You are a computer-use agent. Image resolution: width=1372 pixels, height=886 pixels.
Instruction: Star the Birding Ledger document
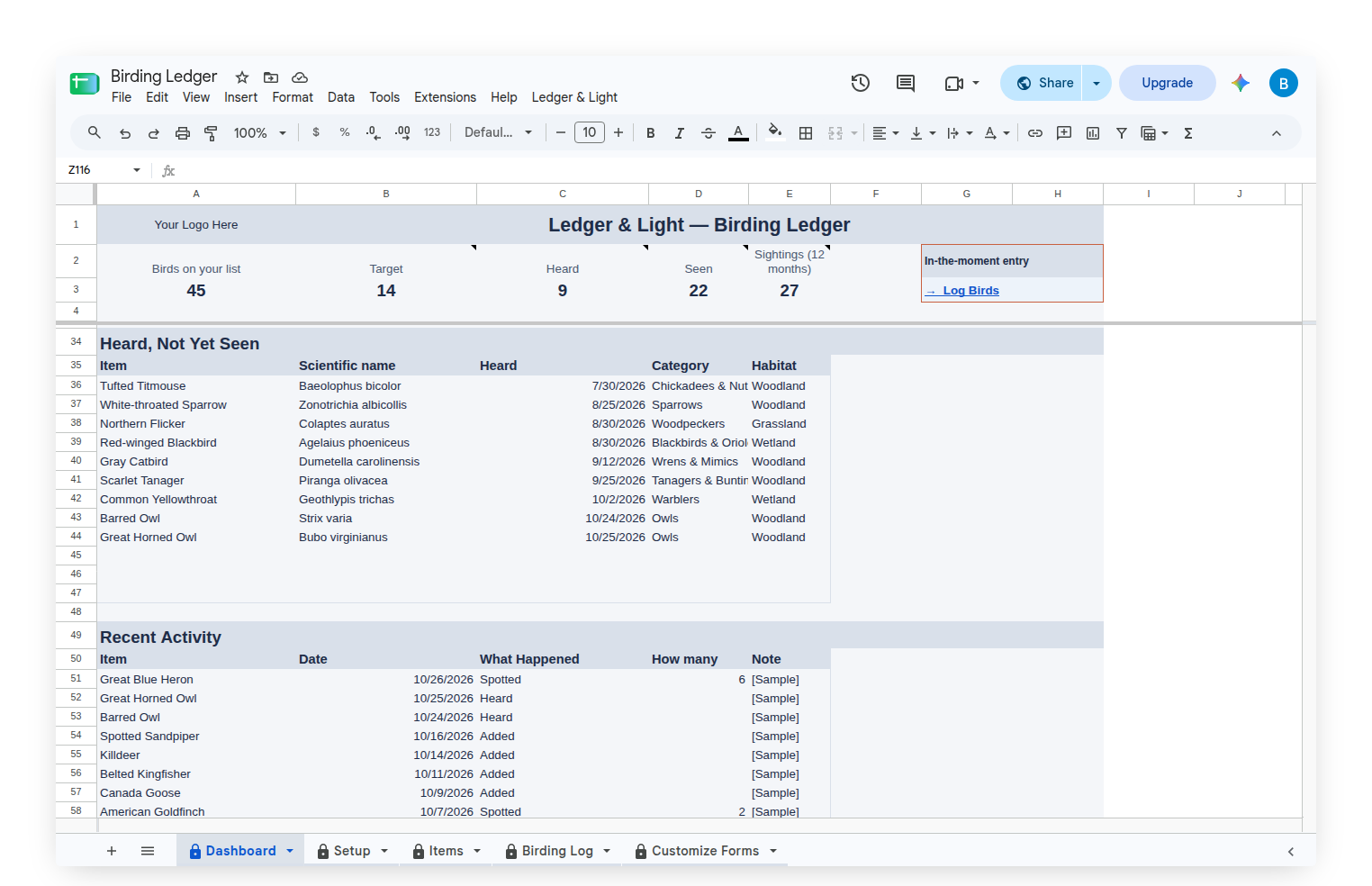[242, 77]
